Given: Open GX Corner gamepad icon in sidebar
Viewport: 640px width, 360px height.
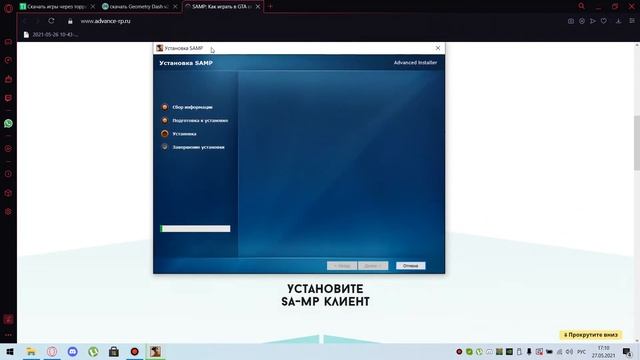Looking at the screenshot, I should (x=8, y=42).
